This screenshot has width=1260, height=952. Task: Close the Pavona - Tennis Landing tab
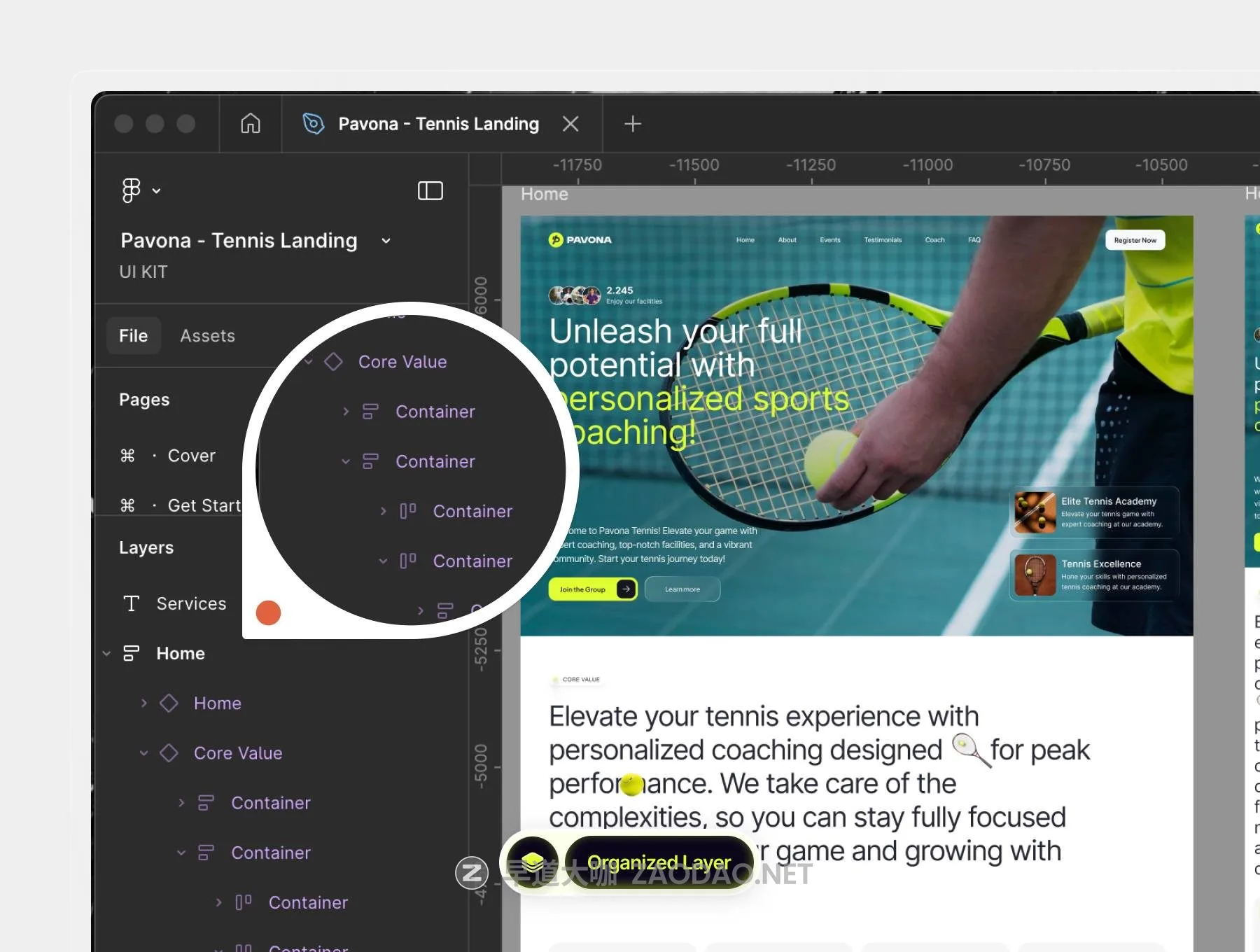pyautogui.click(x=570, y=124)
